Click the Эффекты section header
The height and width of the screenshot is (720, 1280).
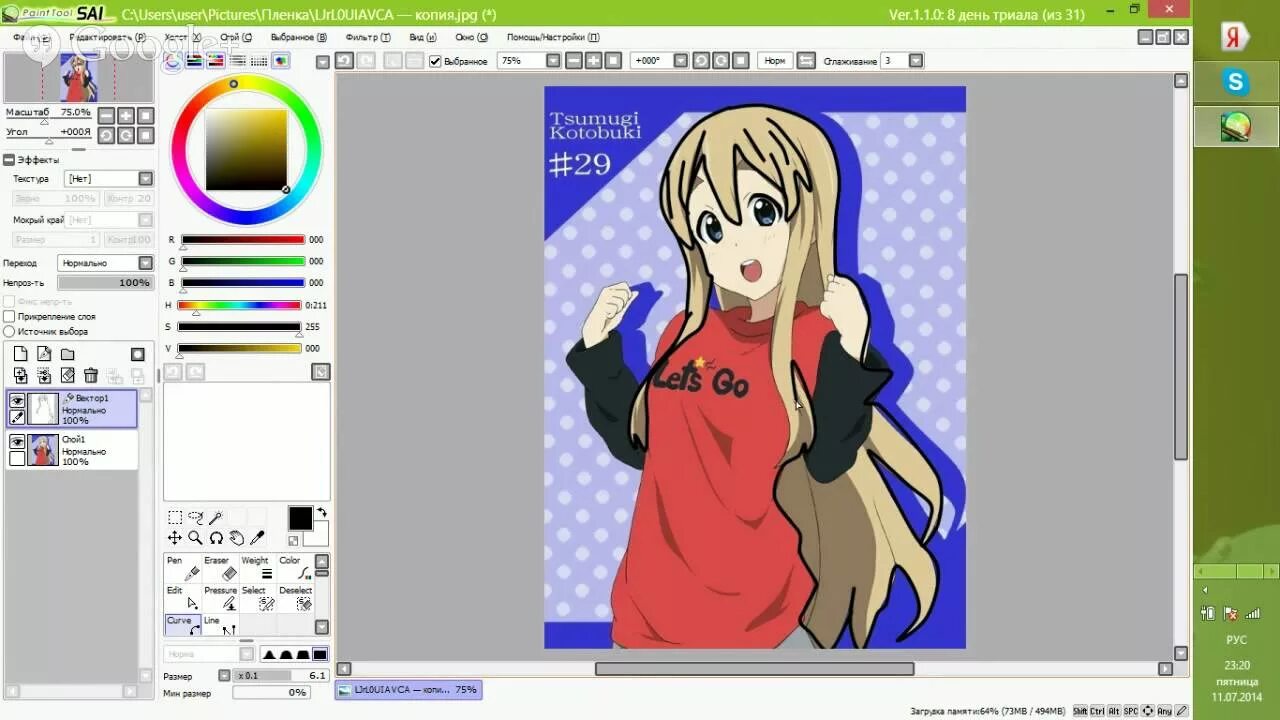pos(38,159)
